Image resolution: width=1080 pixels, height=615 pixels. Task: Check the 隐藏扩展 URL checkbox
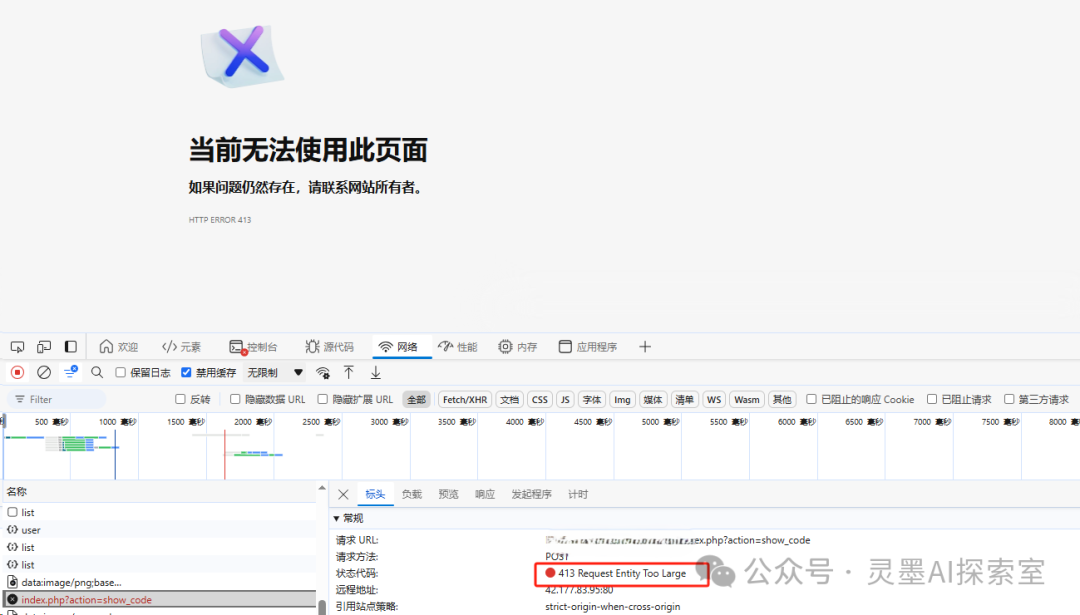(x=322, y=399)
